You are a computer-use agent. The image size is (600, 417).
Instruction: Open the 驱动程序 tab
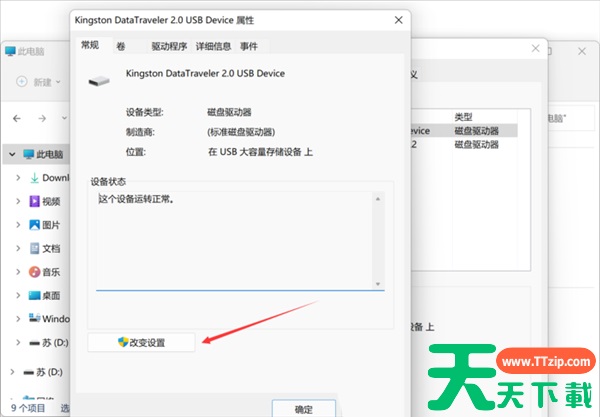(169, 47)
